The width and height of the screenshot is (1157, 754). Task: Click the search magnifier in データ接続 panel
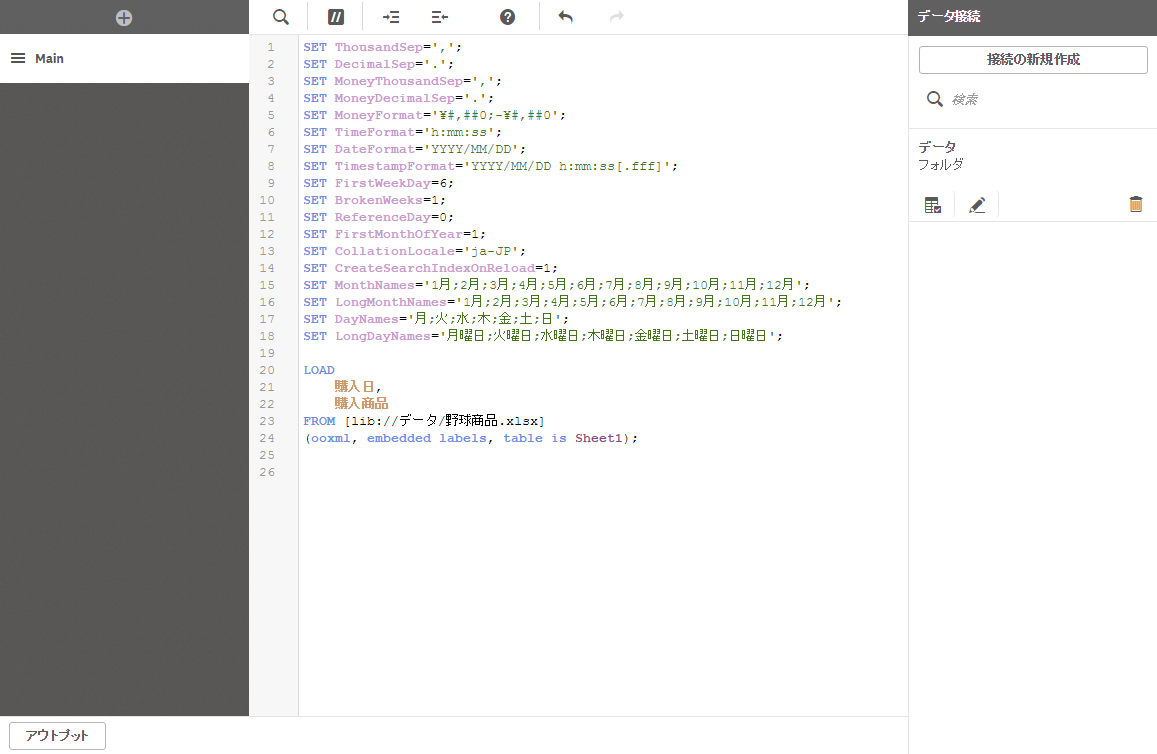(x=934, y=99)
